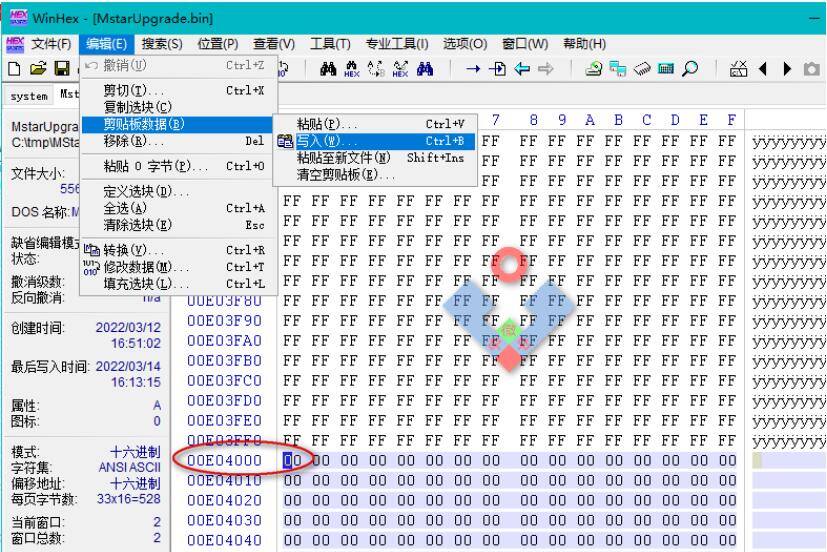Click the black right triangle icon

787,69
